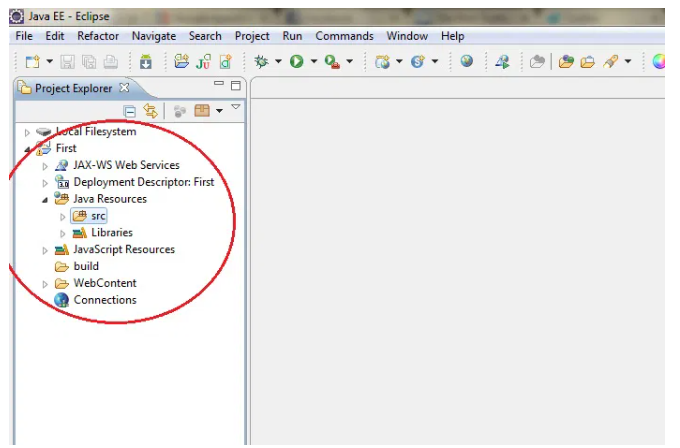Maximize the Project Explorer panel
Image resolution: width=680 pixels, height=448 pixels.
236,87
